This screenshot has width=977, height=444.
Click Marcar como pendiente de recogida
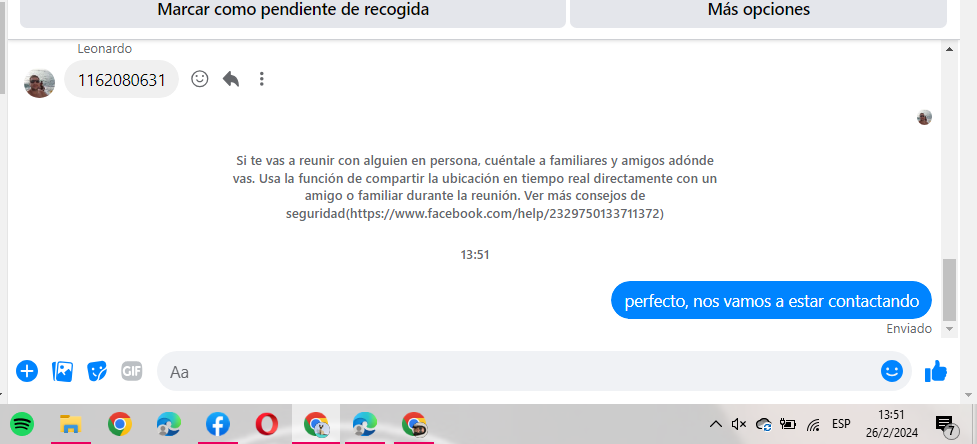coord(293,11)
